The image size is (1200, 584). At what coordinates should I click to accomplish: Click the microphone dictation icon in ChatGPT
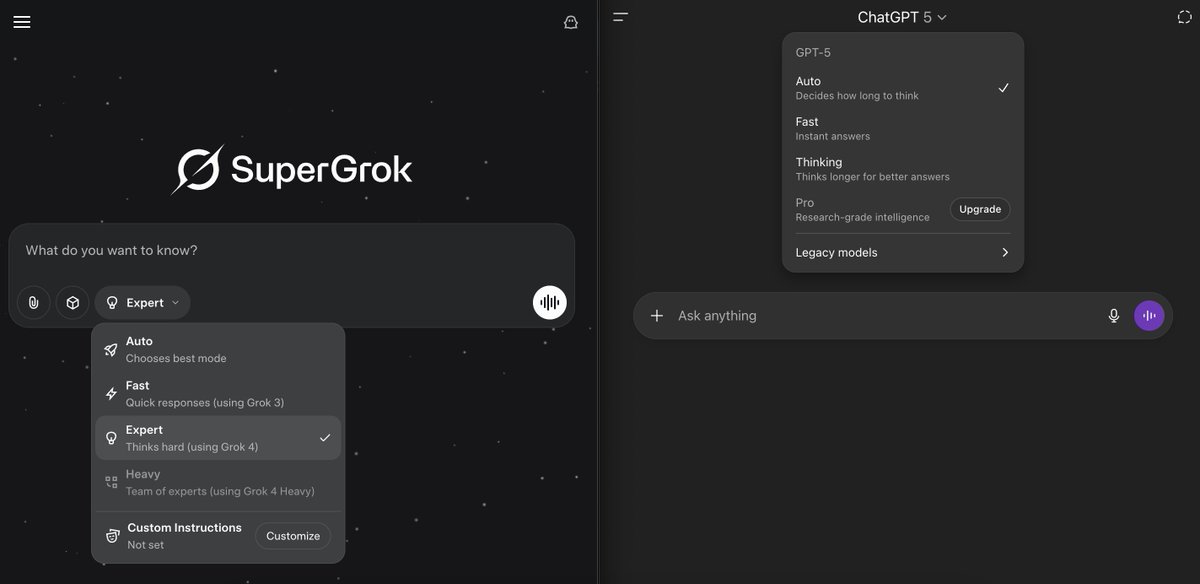1114,316
